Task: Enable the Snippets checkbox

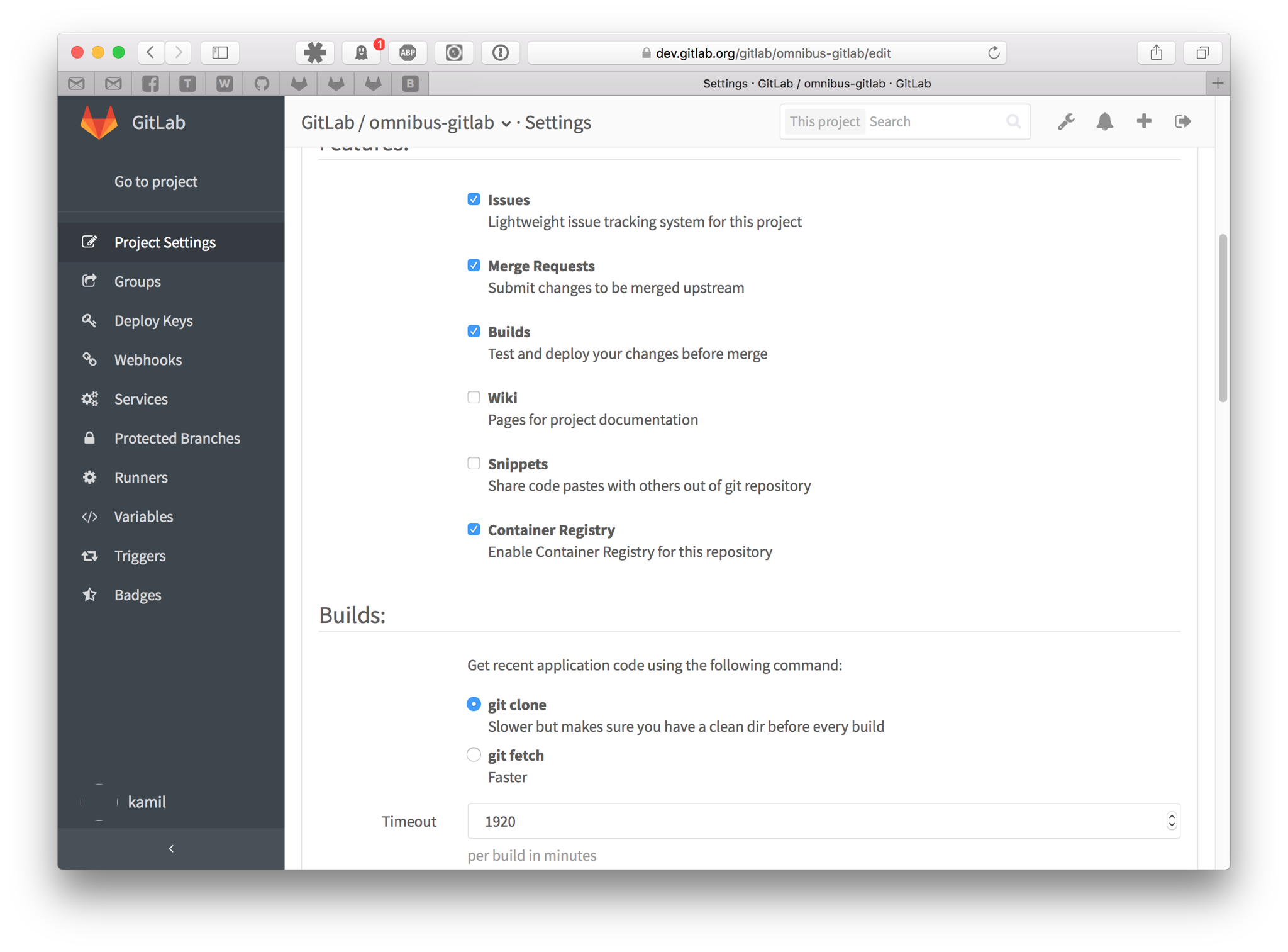Action: [x=474, y=464]
